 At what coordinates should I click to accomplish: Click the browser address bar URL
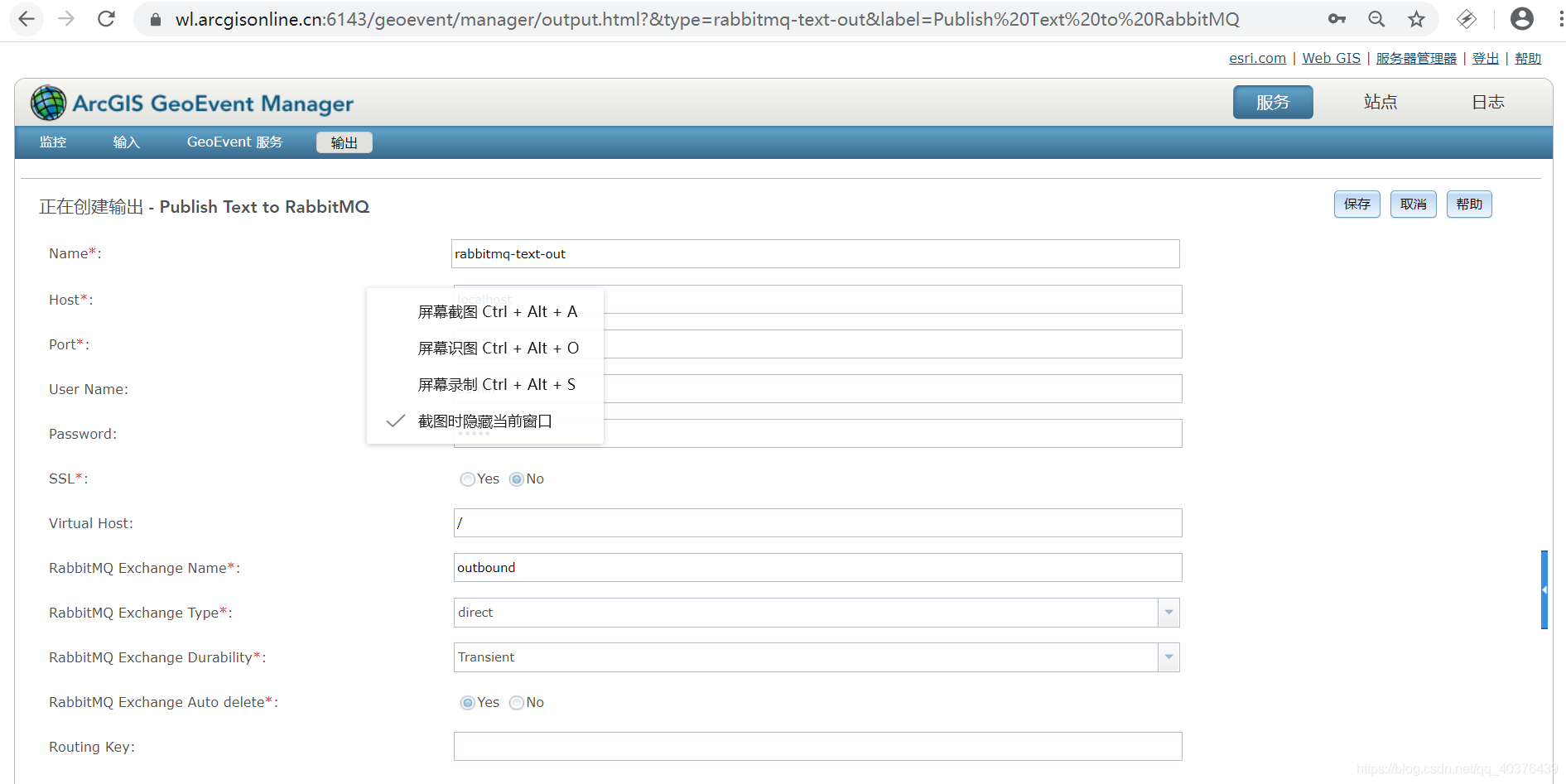click(707, 19)
